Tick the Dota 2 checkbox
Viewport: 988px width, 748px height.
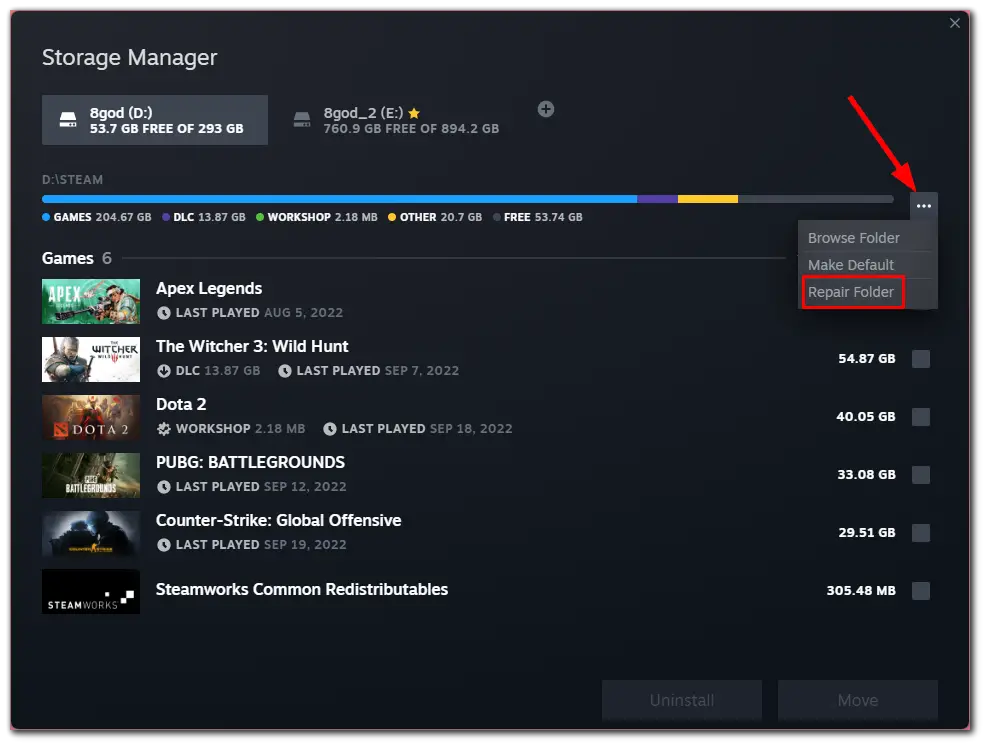tap(921, 417)
